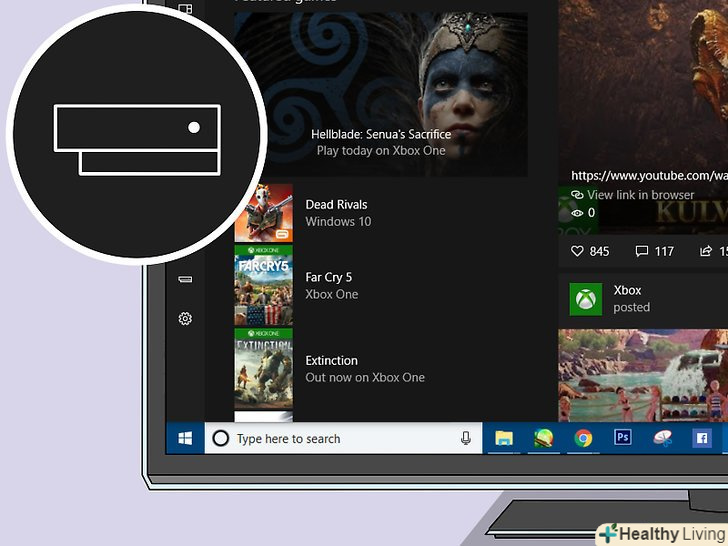Click the microphone icon in search box
The height and width of the screenshot is (546, 728).
[466, 438]
